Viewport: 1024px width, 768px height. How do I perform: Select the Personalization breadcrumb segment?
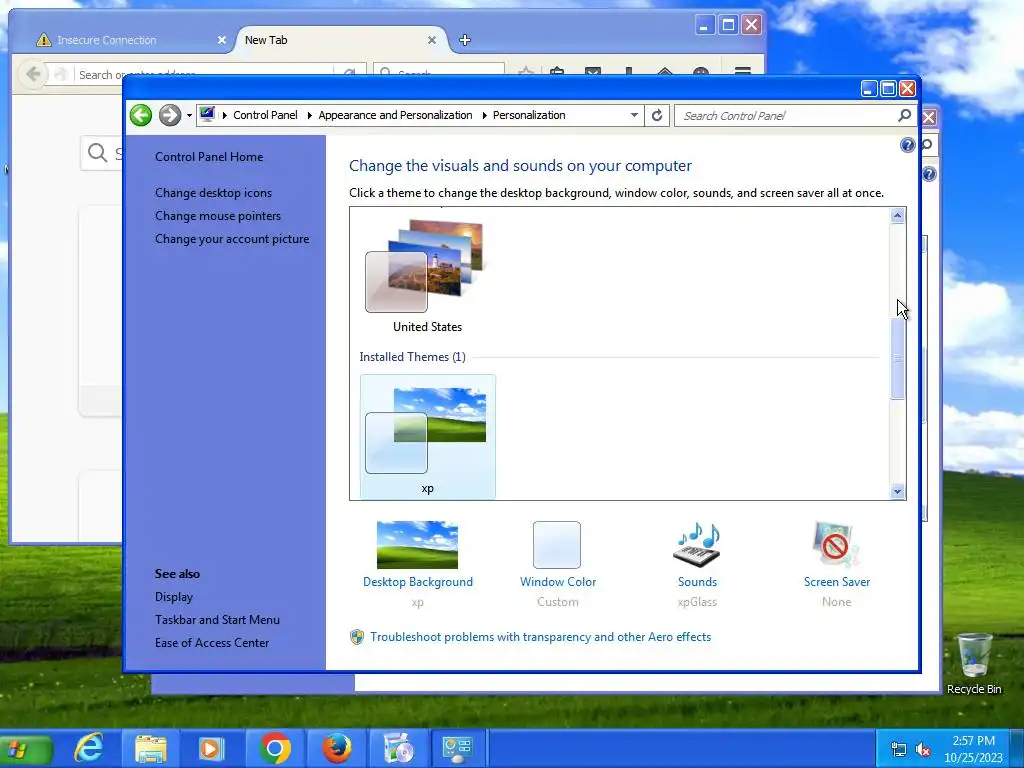[529, 116]
